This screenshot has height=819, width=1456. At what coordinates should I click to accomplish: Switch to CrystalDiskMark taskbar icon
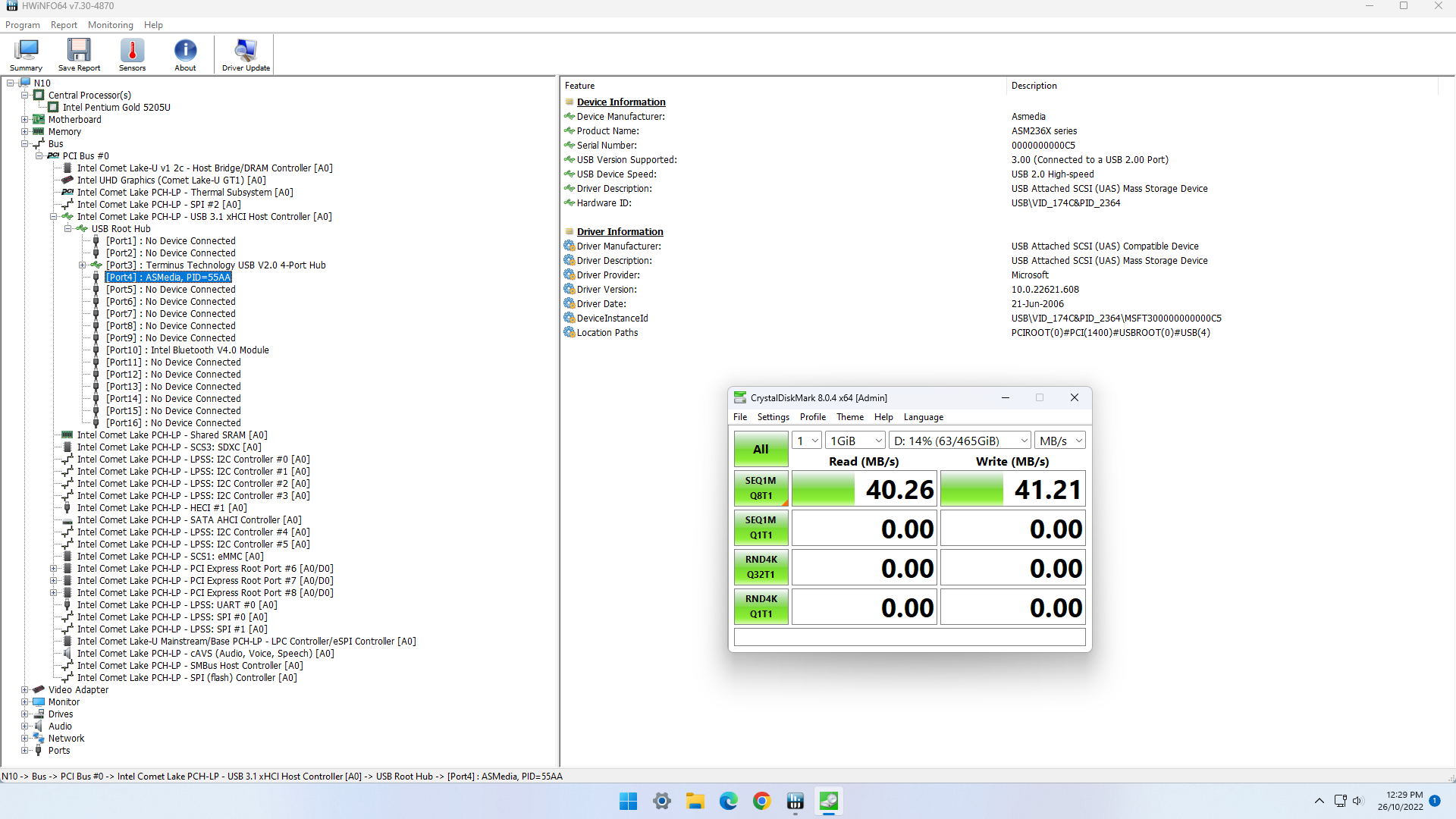pos(829,802)
